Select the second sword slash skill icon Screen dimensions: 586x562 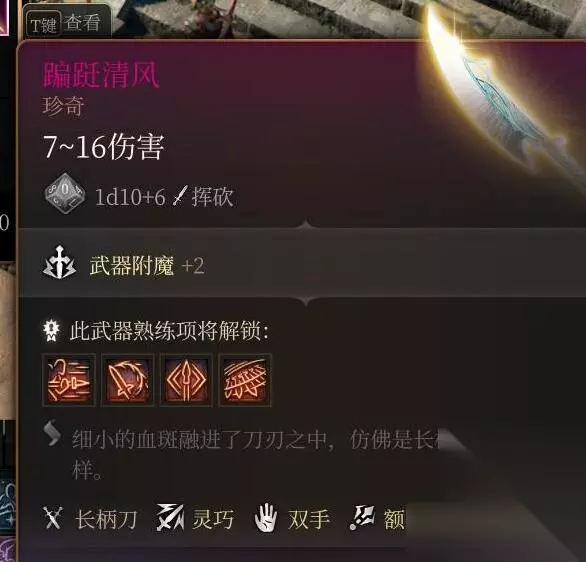pos(127,380)
